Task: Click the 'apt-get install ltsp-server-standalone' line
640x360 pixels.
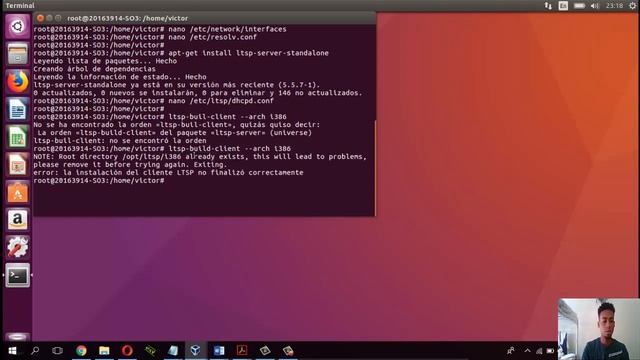Action: [181, 53]
